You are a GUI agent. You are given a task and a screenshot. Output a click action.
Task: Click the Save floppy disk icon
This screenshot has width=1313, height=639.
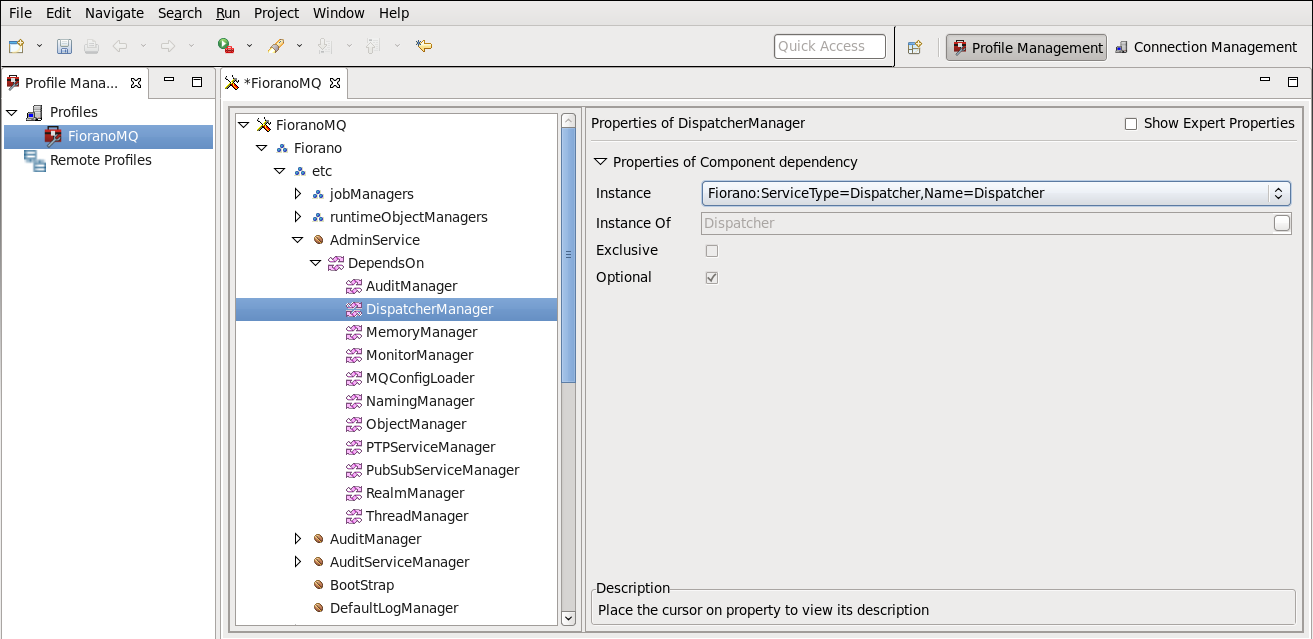click(x=64, y=46)
